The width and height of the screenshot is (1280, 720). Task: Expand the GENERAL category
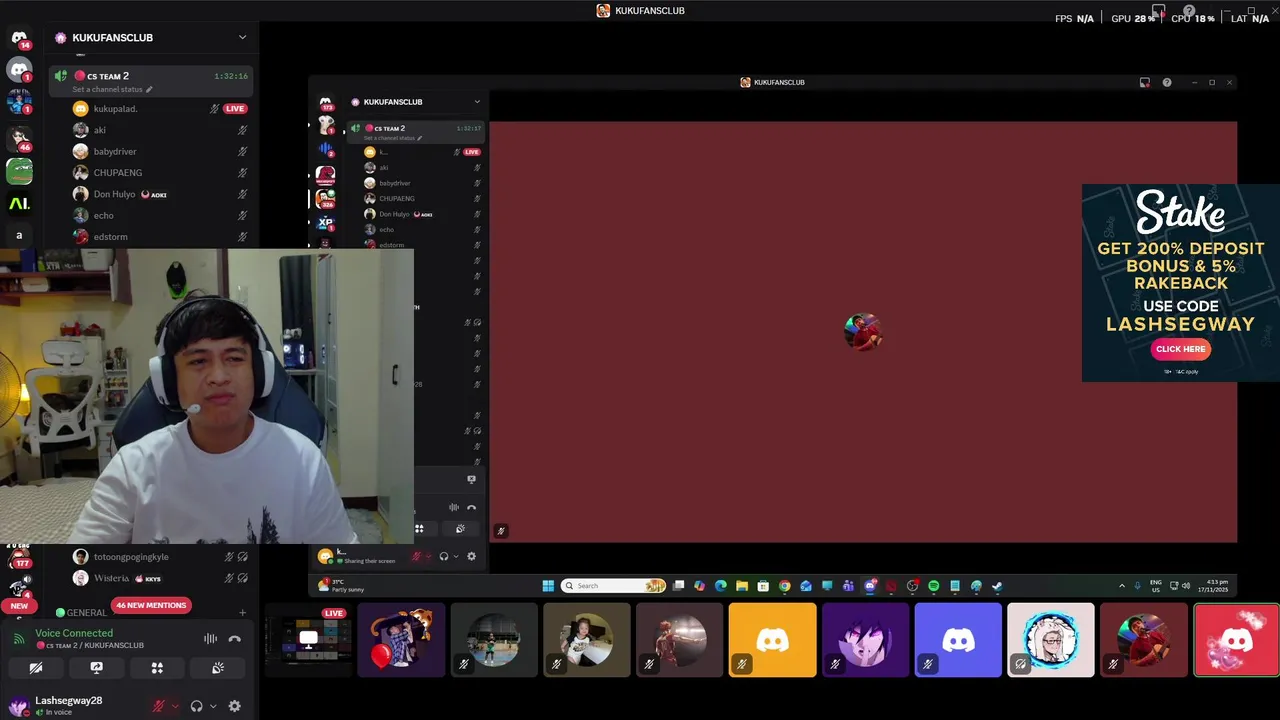point(87,612)
